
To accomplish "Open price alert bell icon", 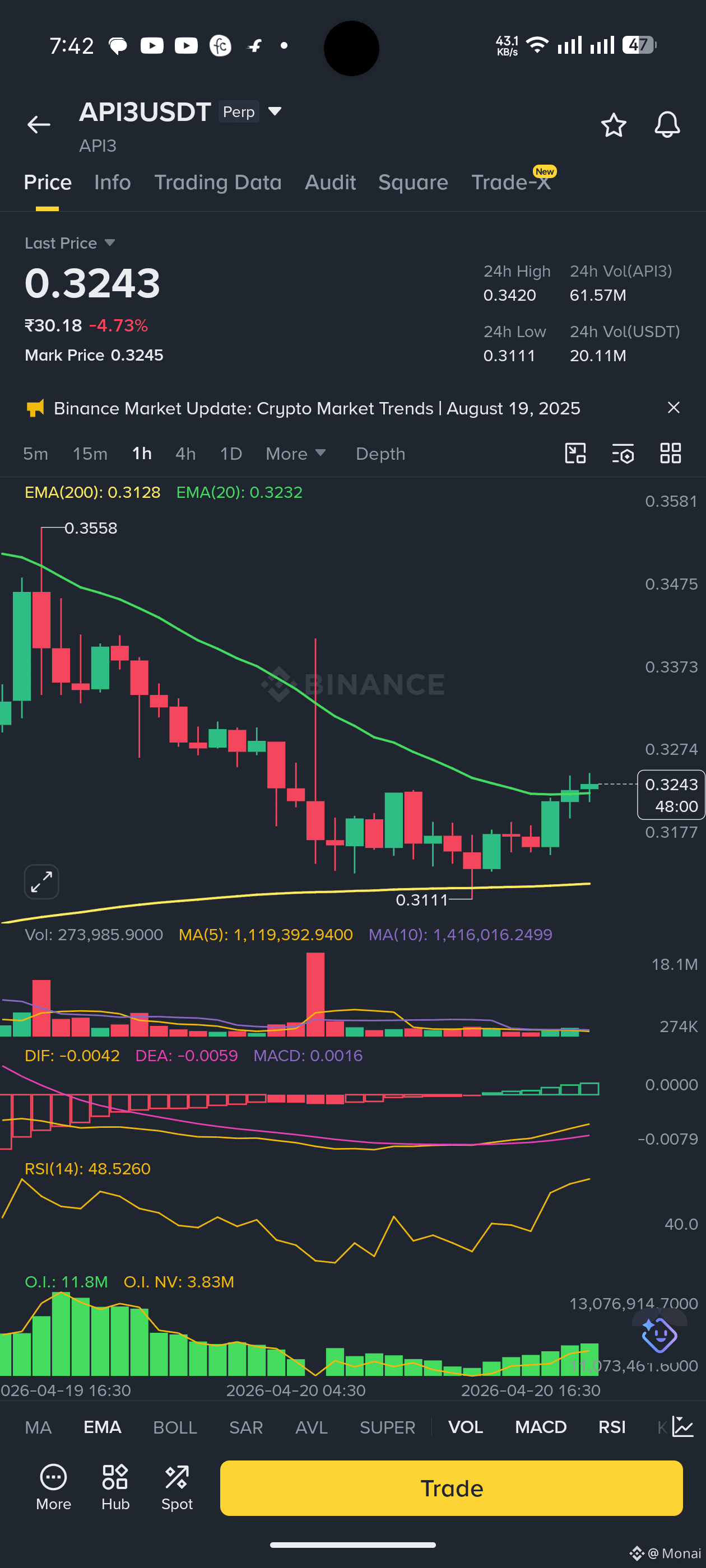I will point(667,125).
